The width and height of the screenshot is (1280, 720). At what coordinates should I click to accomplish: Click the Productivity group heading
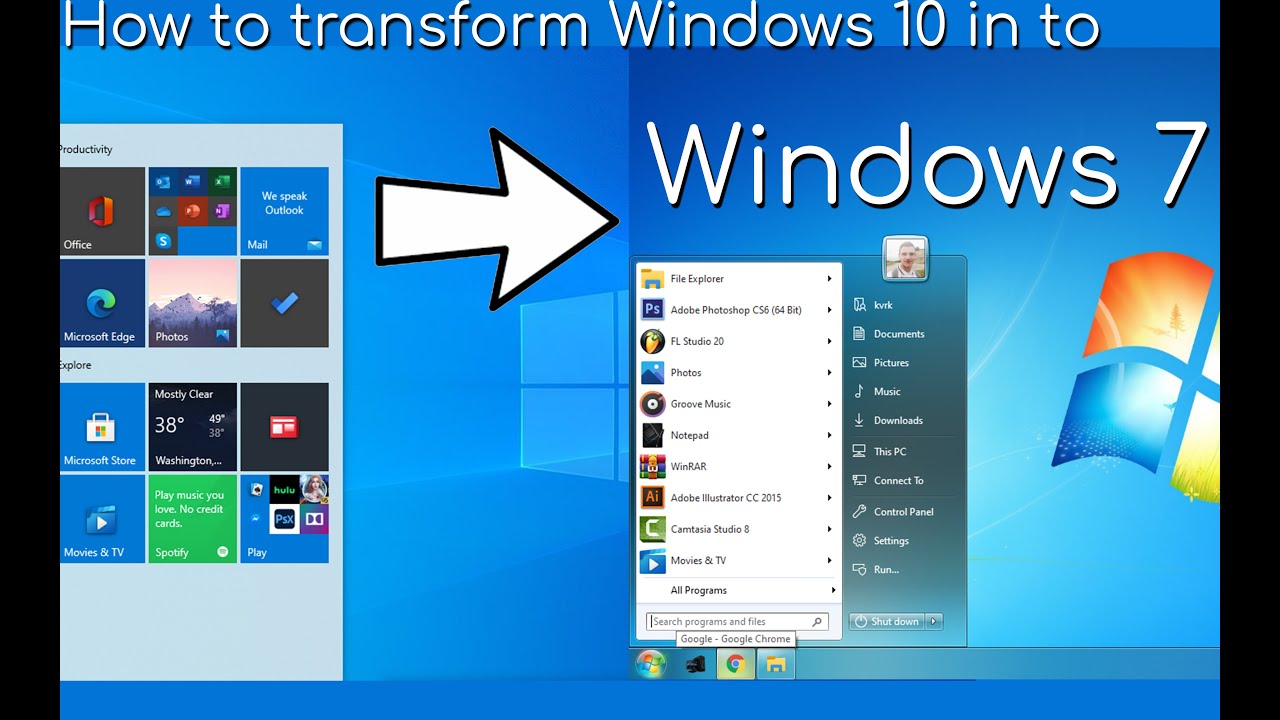(85, 149)
